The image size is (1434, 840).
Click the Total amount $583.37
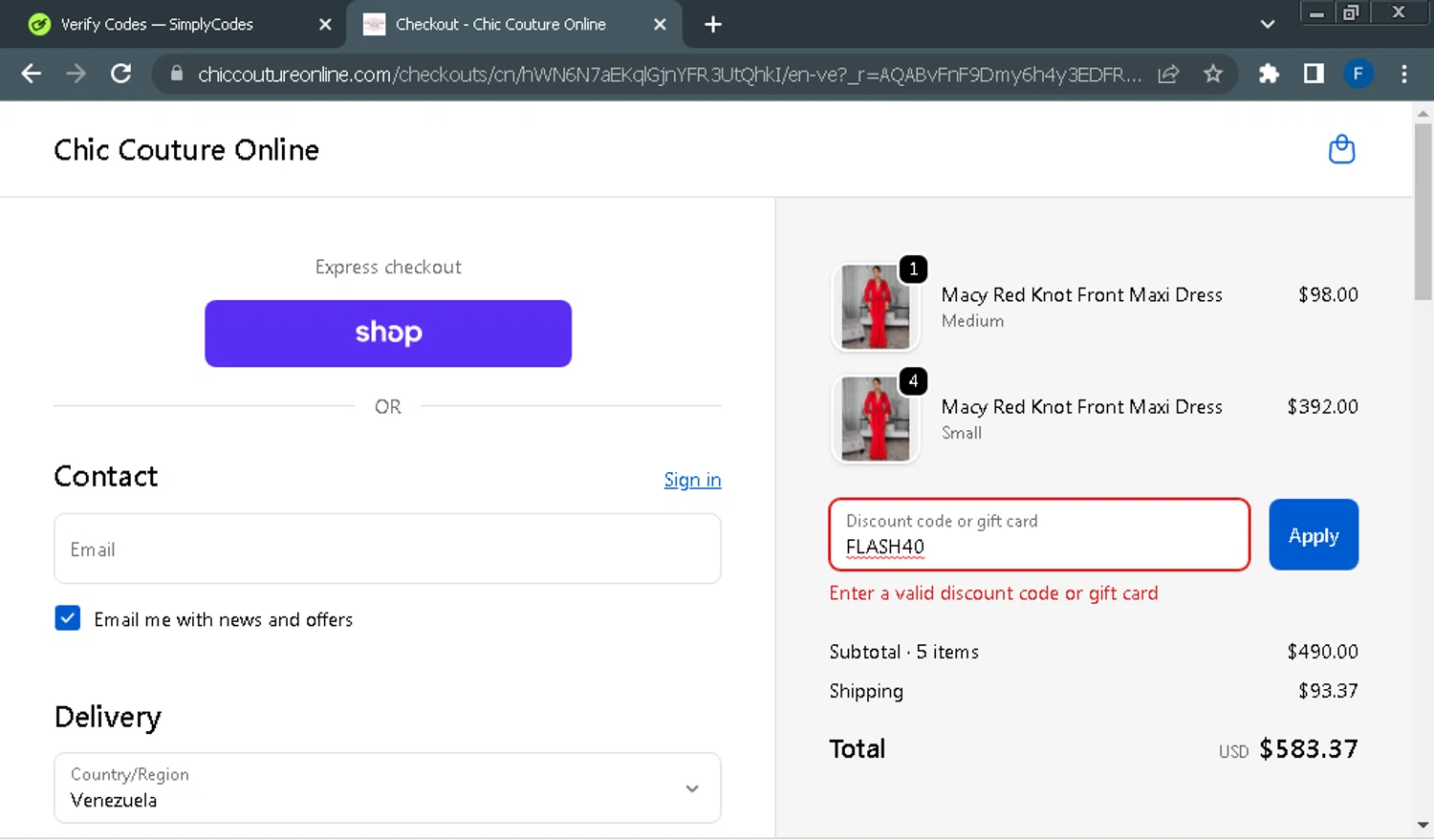click(x=1309, y=748)
